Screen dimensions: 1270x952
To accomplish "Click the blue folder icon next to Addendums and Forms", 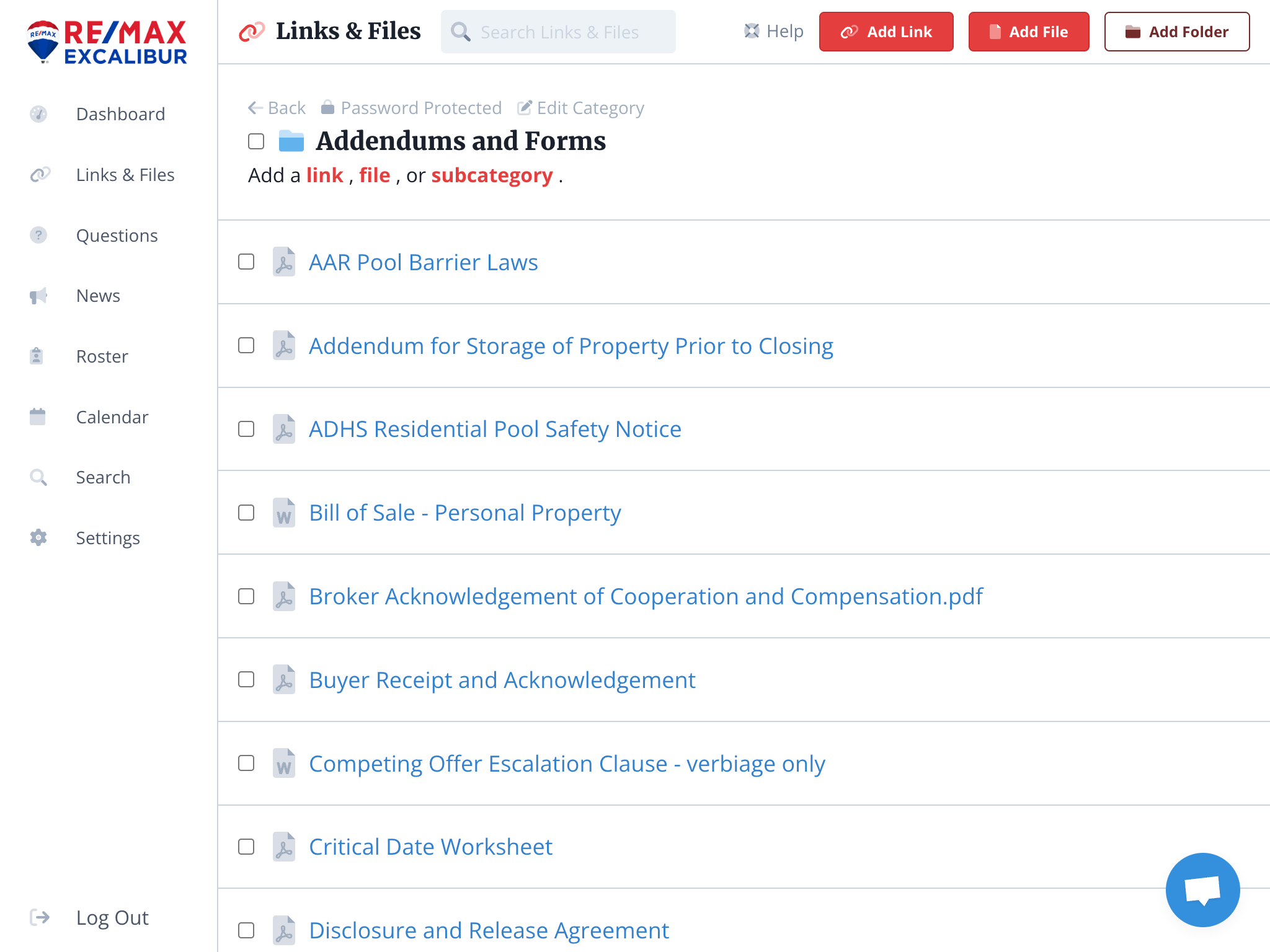I will point(291,141).
